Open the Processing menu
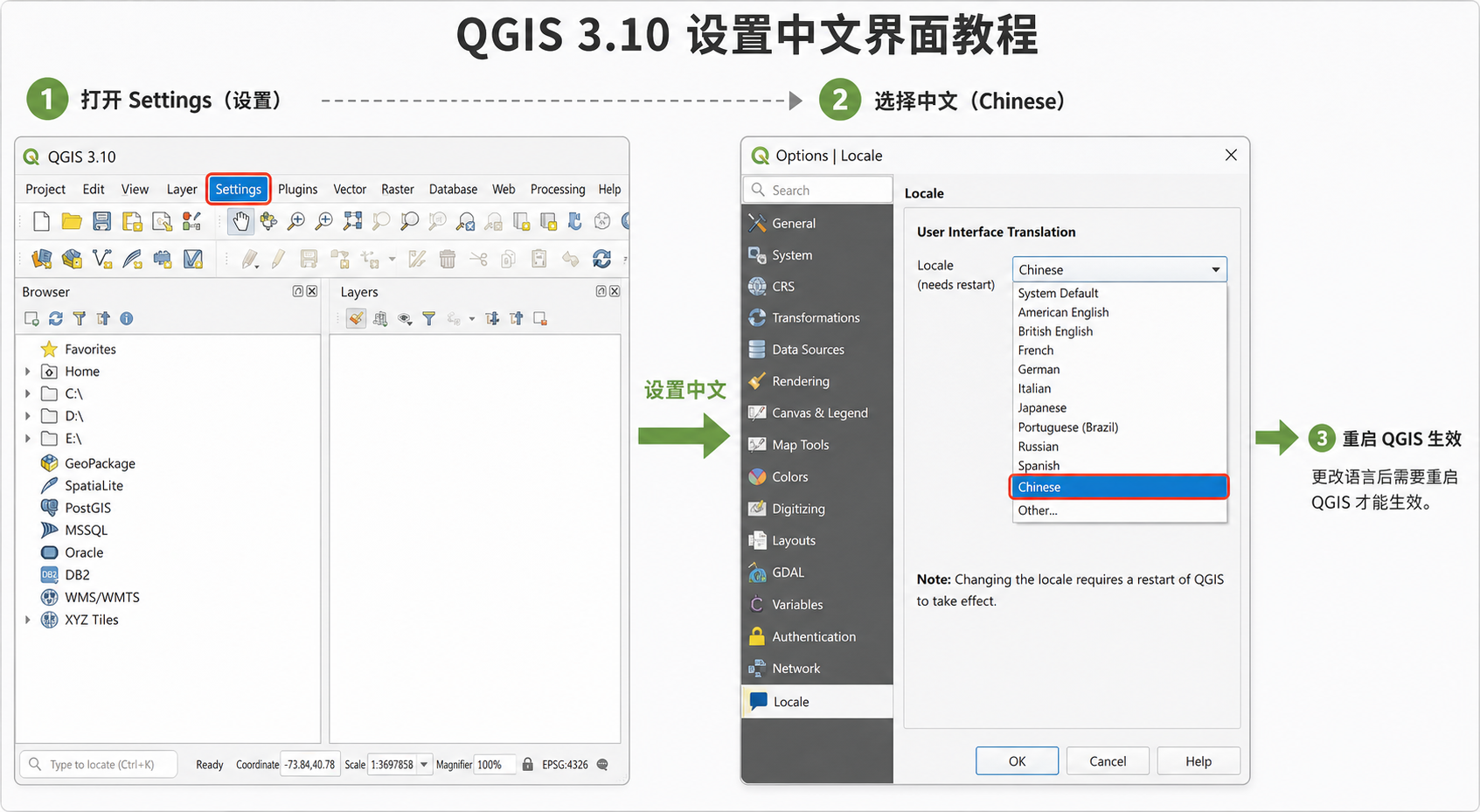The width and height of the screenshot is (1480, 812). point(558,189)
